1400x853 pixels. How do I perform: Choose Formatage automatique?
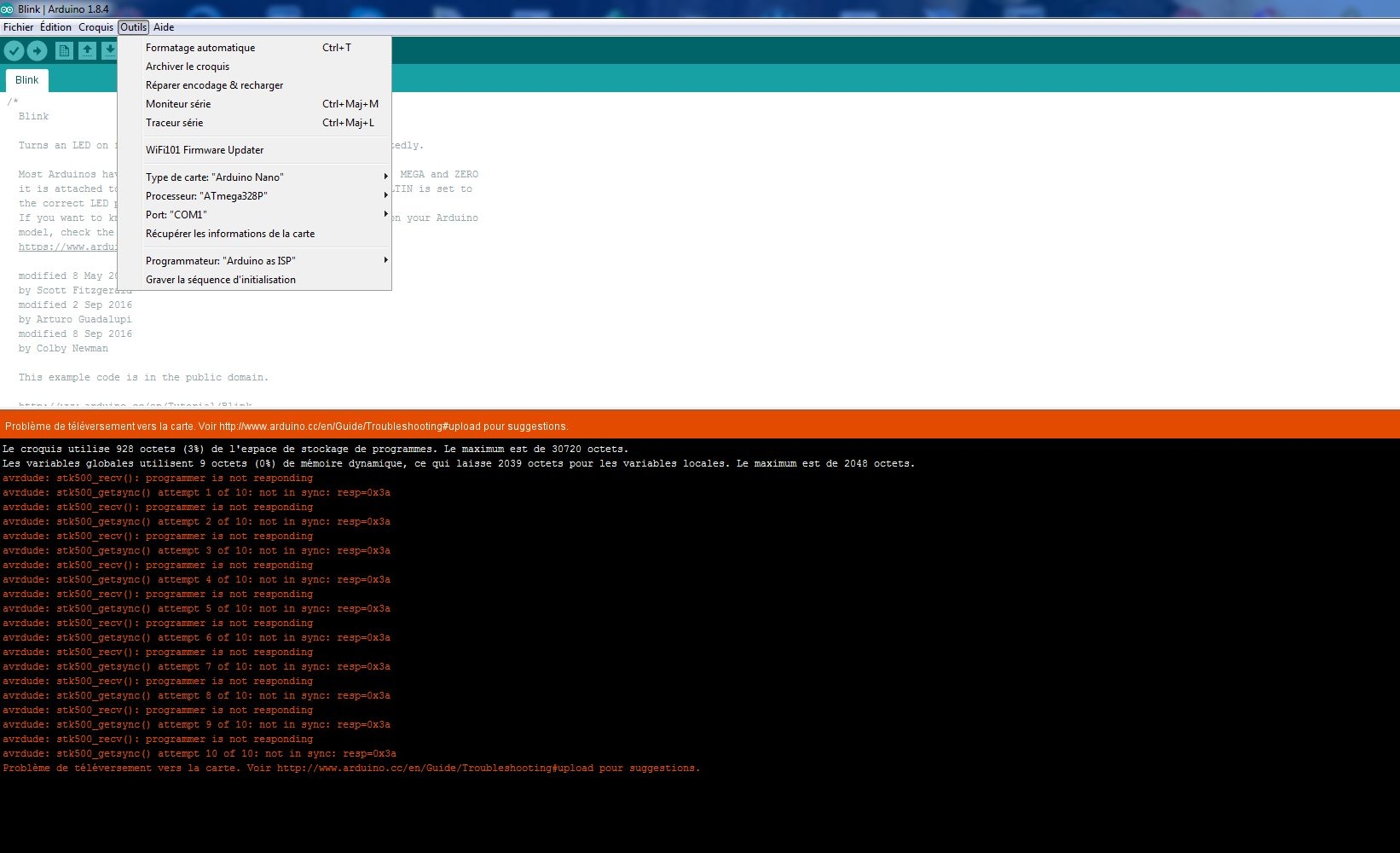[x=254, y=48]
